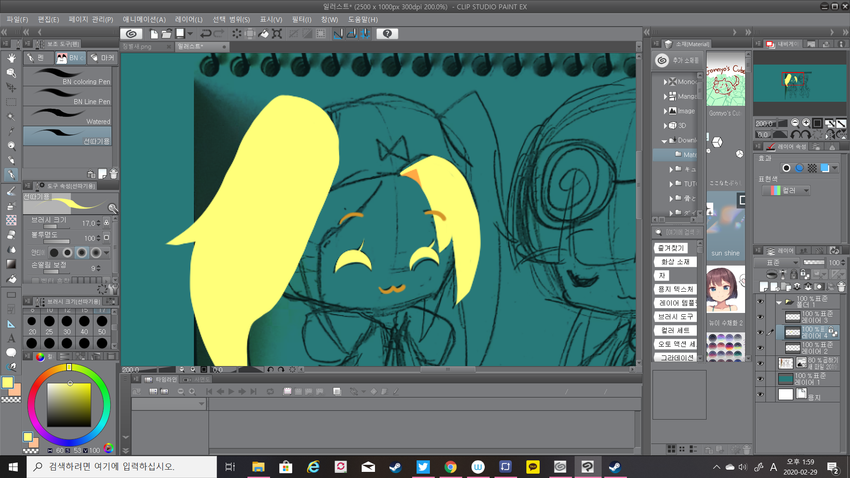This screenshot has height=478, width=850.
Task: Select the Watered brush
Action: [67, 117]
